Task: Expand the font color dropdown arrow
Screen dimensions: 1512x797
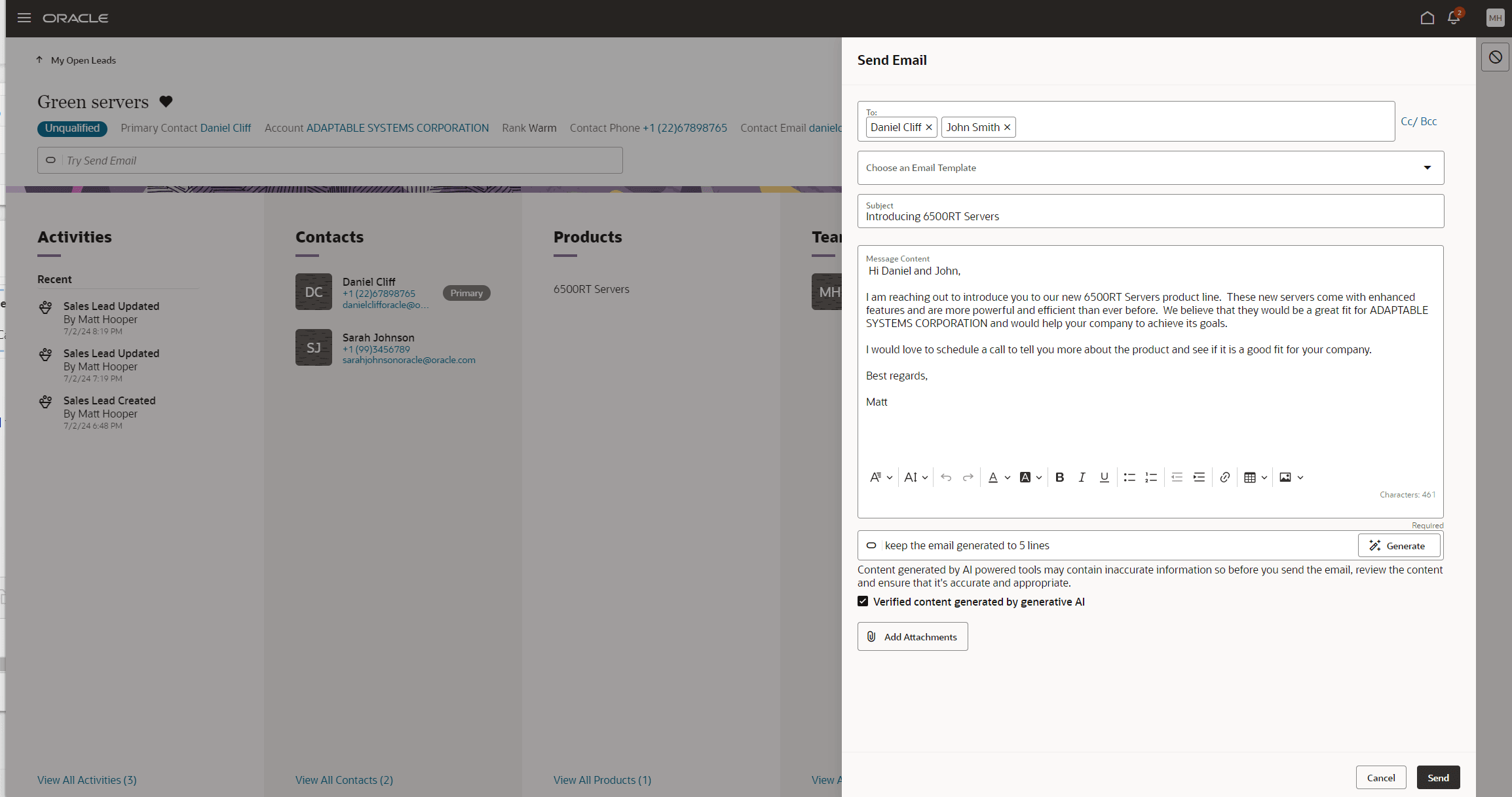Action: [x=1008, y=477]
